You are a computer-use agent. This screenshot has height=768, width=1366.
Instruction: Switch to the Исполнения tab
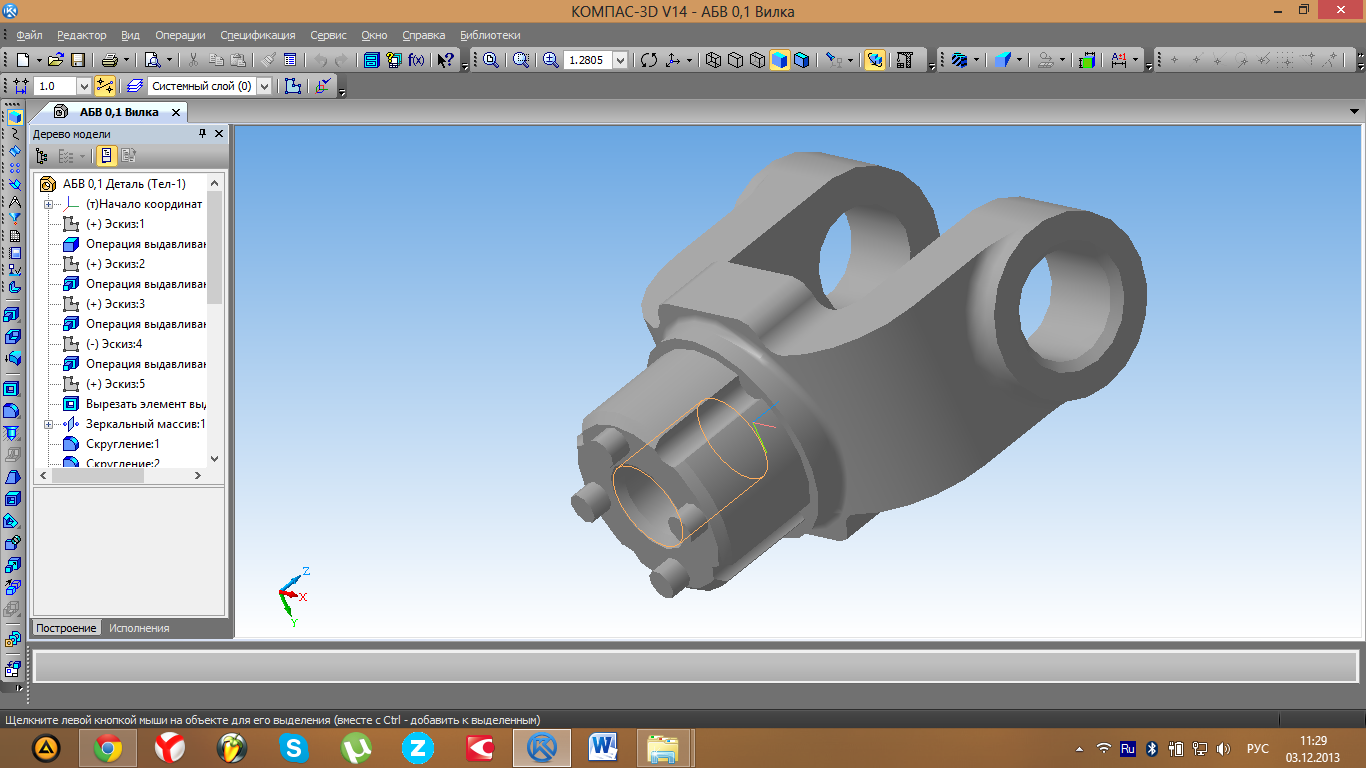(139, 628)
